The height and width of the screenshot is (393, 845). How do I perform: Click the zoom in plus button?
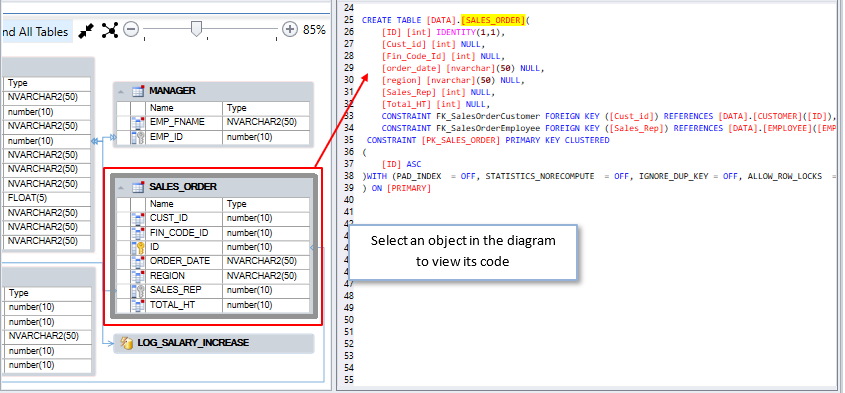[x=290, y=29]
